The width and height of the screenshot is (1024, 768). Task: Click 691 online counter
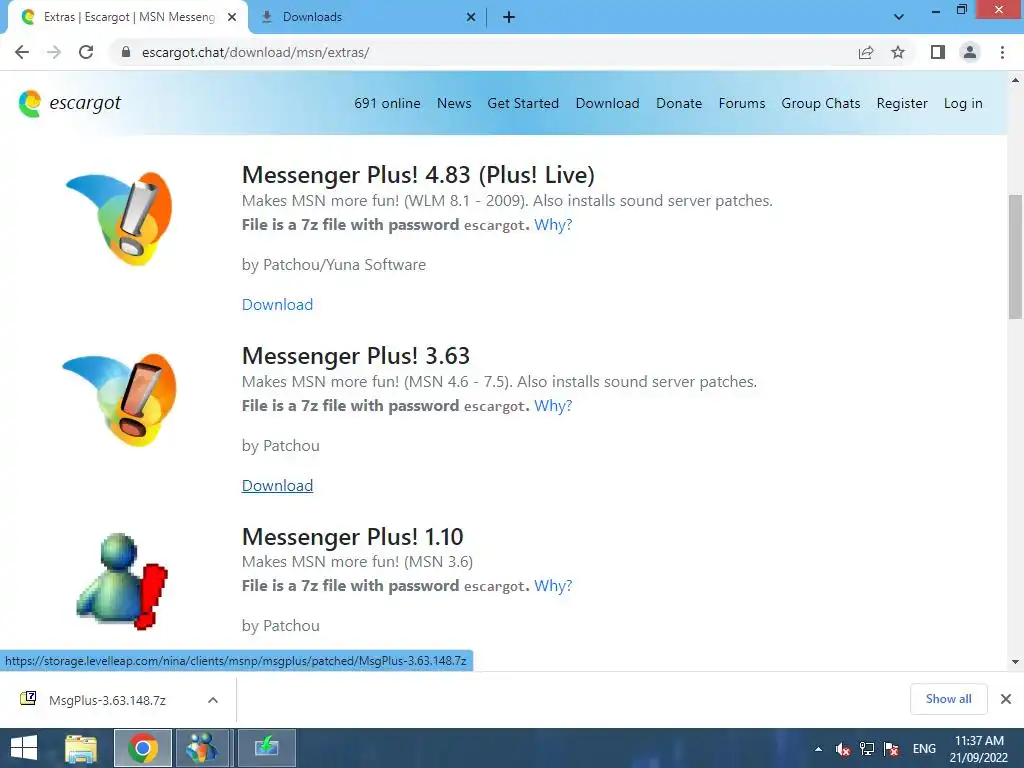(387, 103)
